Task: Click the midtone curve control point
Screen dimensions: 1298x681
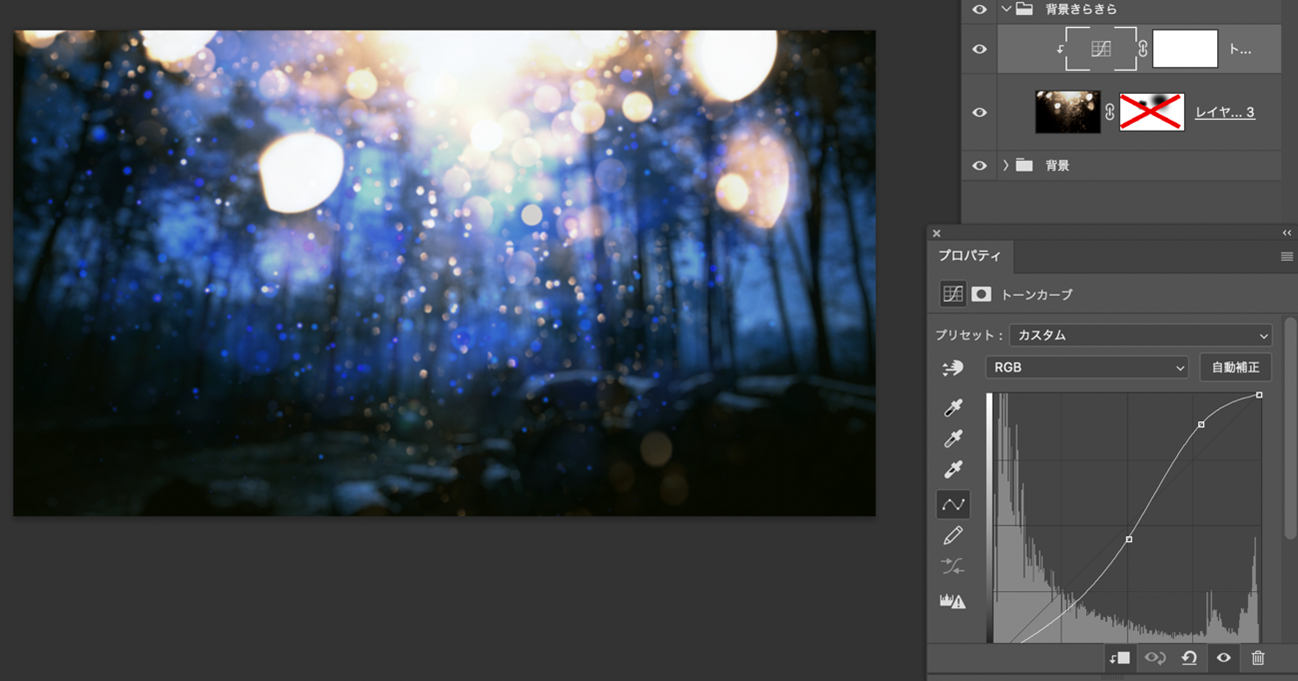Action: (x=1129, y=539)
